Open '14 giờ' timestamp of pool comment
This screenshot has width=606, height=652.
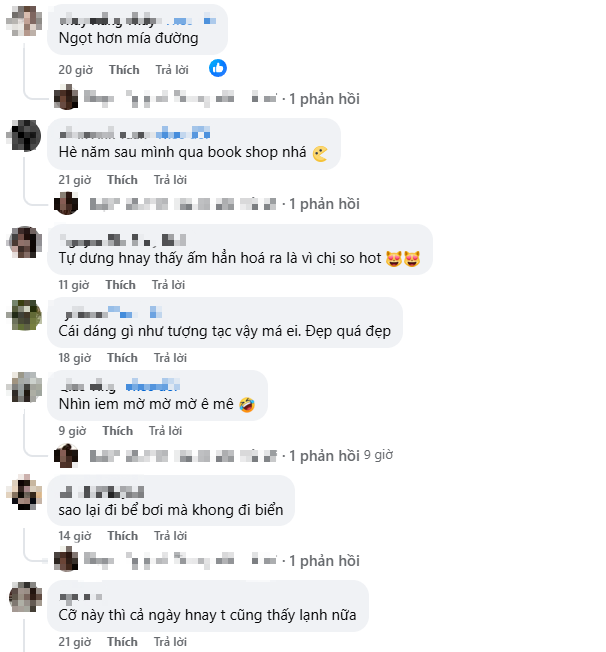(x=75, y=536)
